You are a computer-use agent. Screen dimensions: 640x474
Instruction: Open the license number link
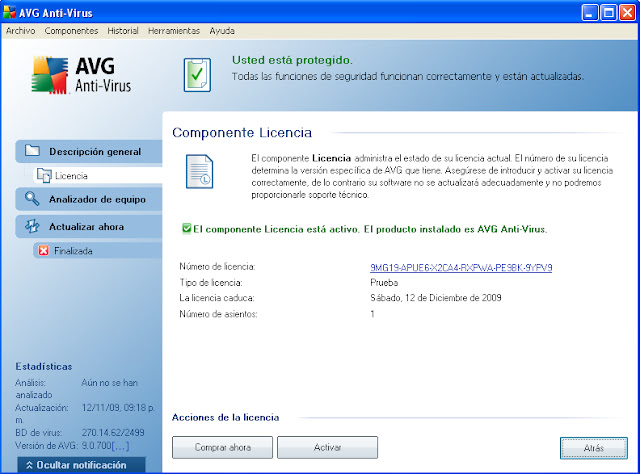(461, 268)
